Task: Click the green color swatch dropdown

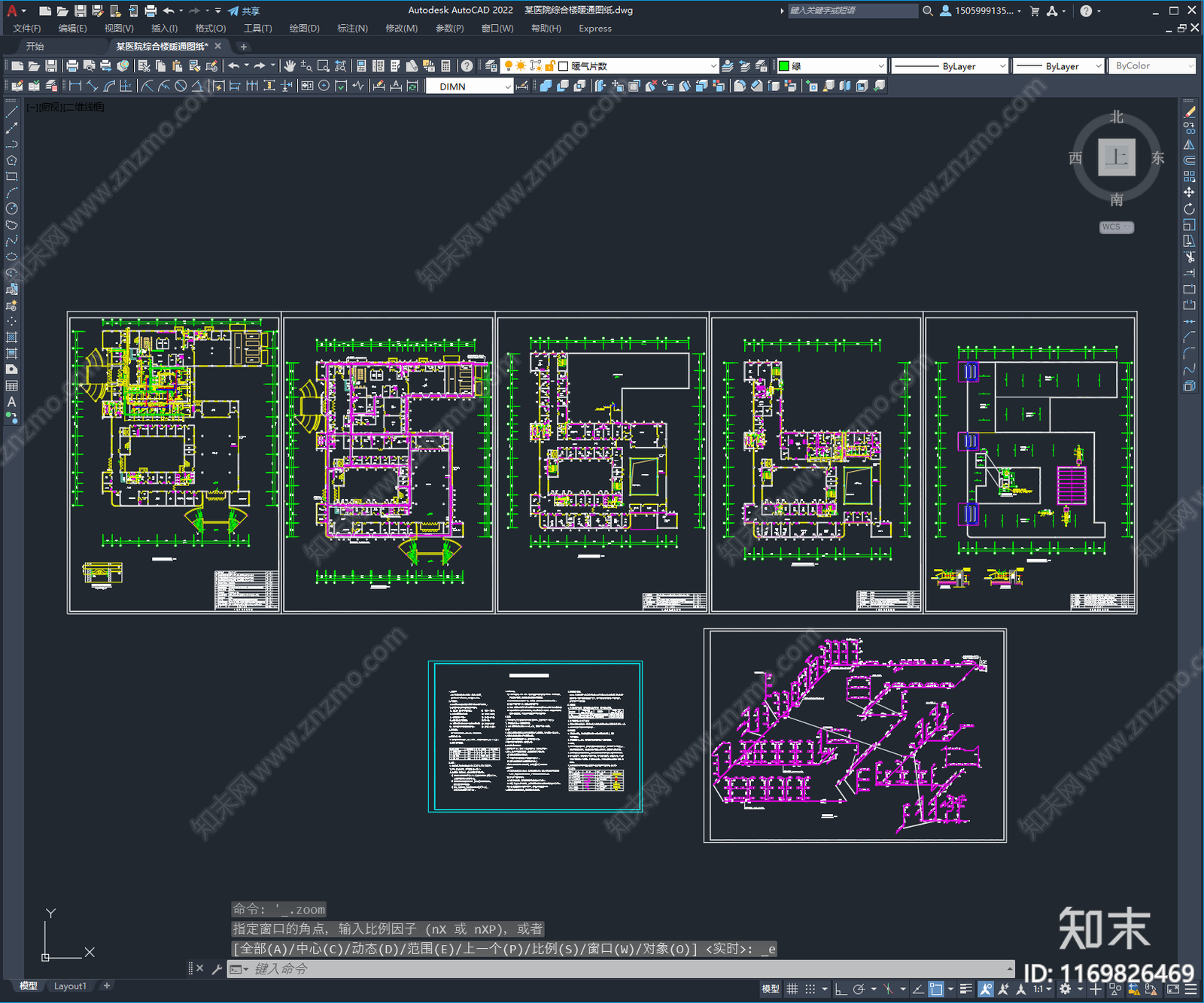Action: click(881, 66)
